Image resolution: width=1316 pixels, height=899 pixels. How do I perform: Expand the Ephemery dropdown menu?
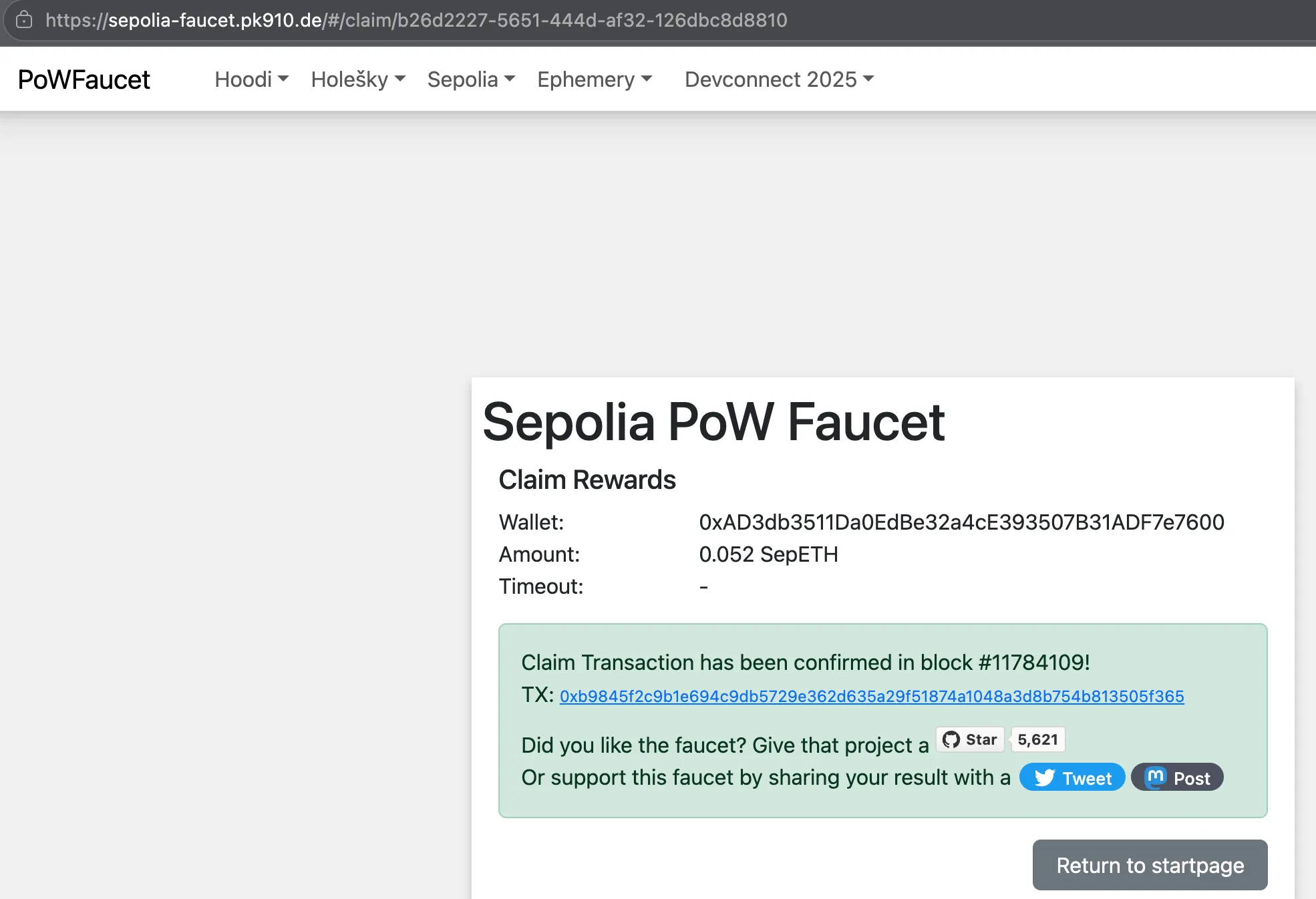click(x=595, y=79)
